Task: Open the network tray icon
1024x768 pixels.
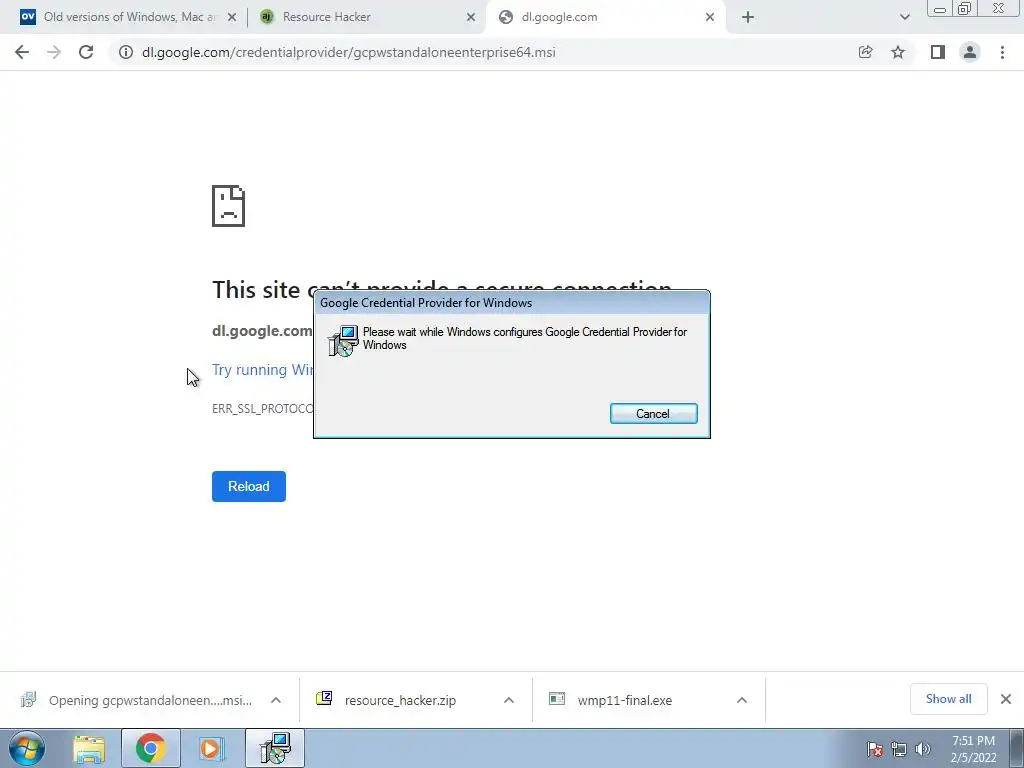Action: [899, 749]
